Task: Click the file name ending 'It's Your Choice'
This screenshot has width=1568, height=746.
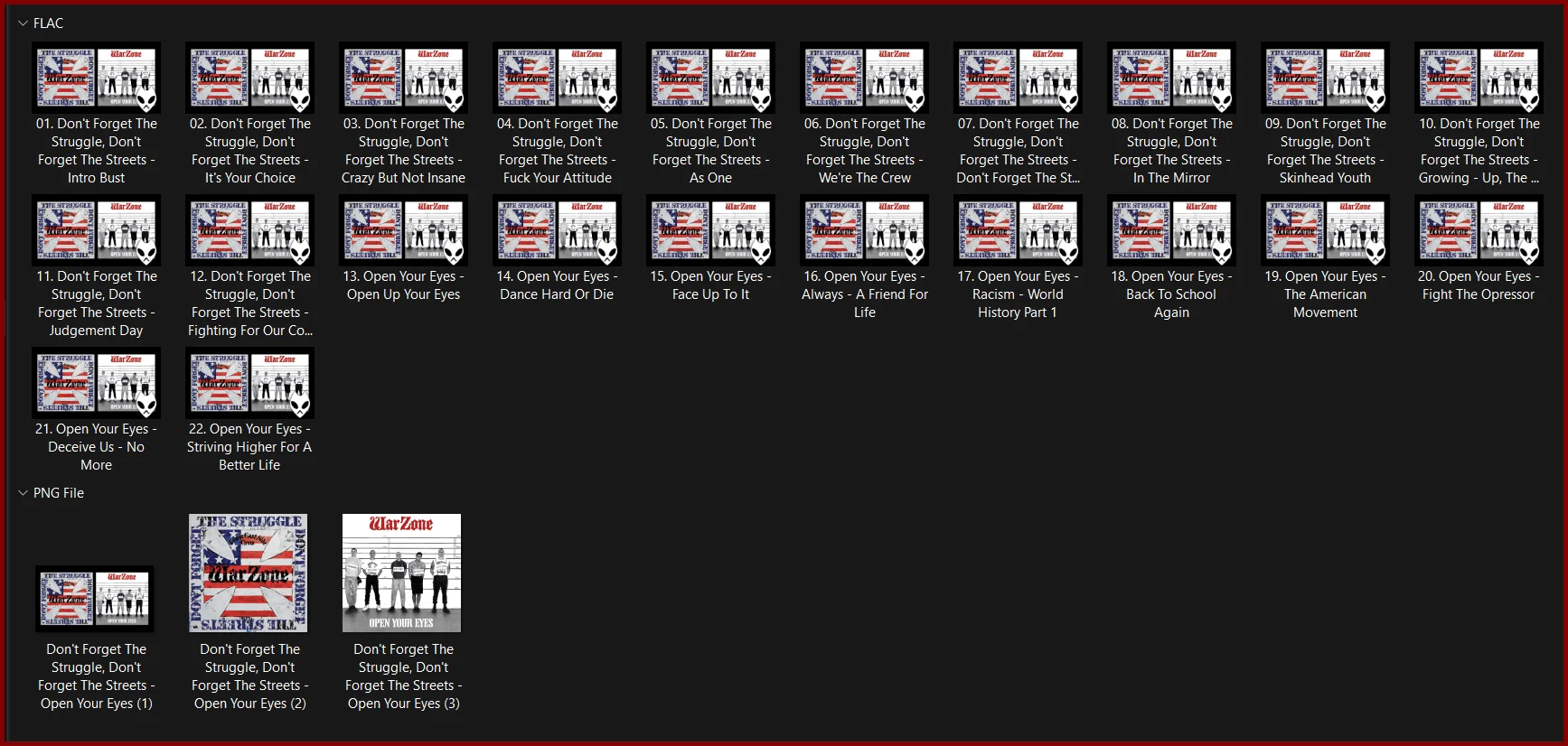Action: pos(250,151)
